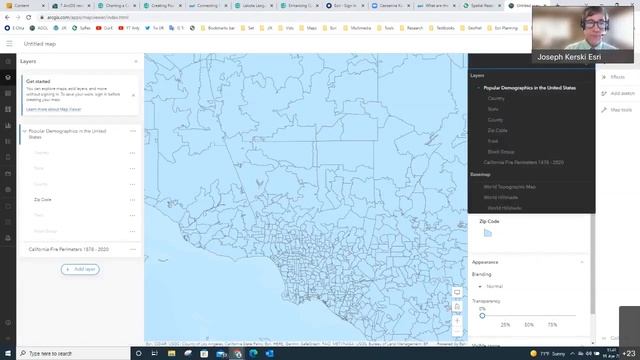Switch to the Spatial Reas browser tab
Image resolution: width=640 pixels, height=360 pixels.
point(482,6)
